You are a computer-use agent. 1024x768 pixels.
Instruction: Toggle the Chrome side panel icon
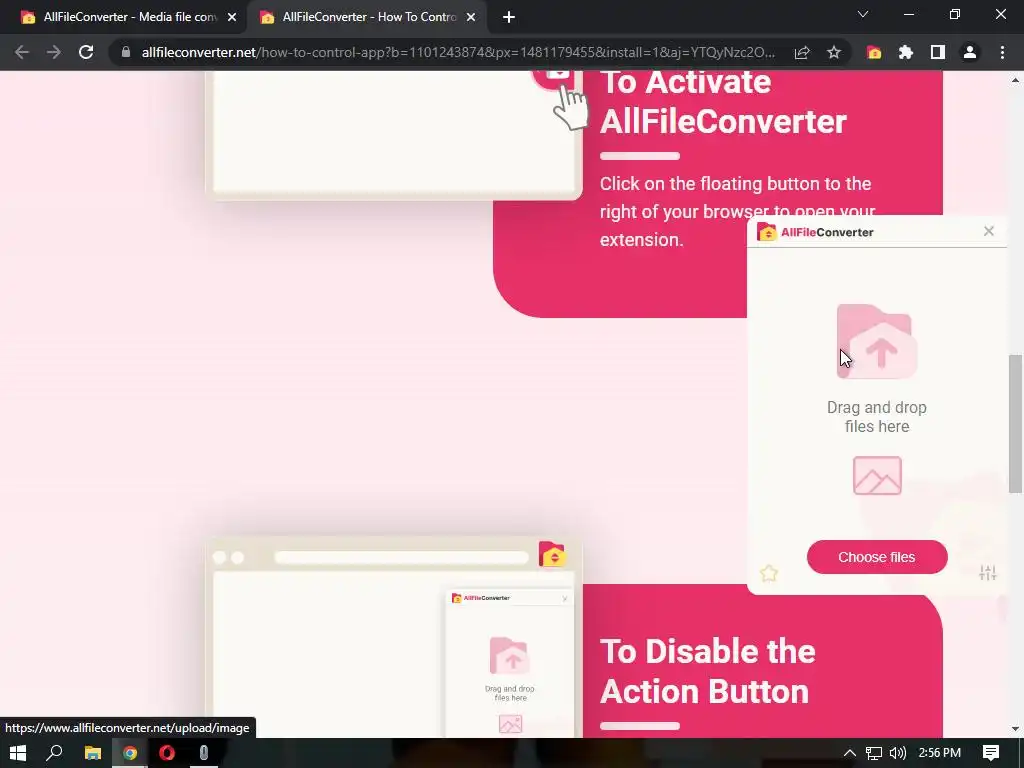(938, 52)
